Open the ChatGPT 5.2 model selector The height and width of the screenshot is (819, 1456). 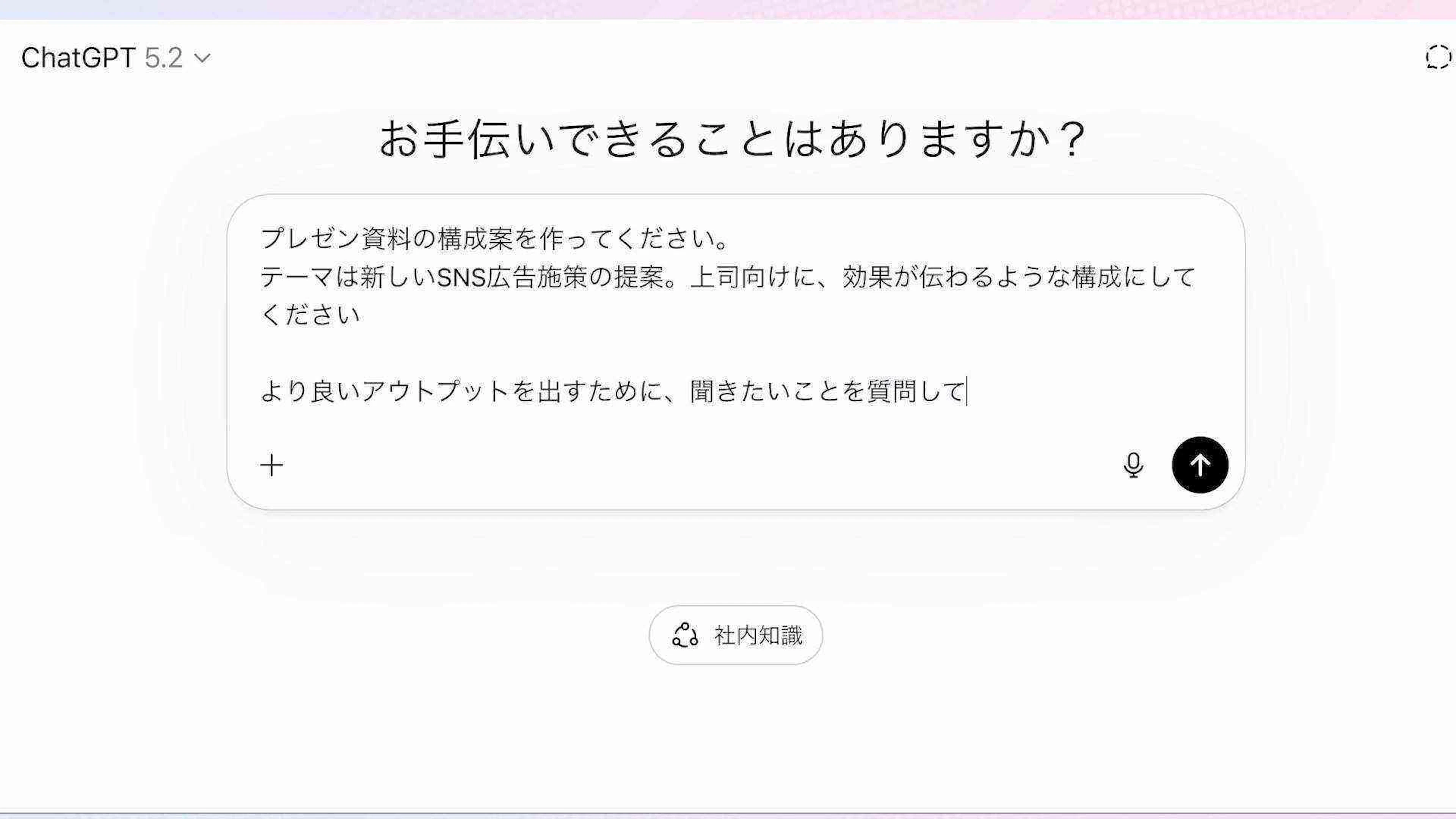click(116, 58)
